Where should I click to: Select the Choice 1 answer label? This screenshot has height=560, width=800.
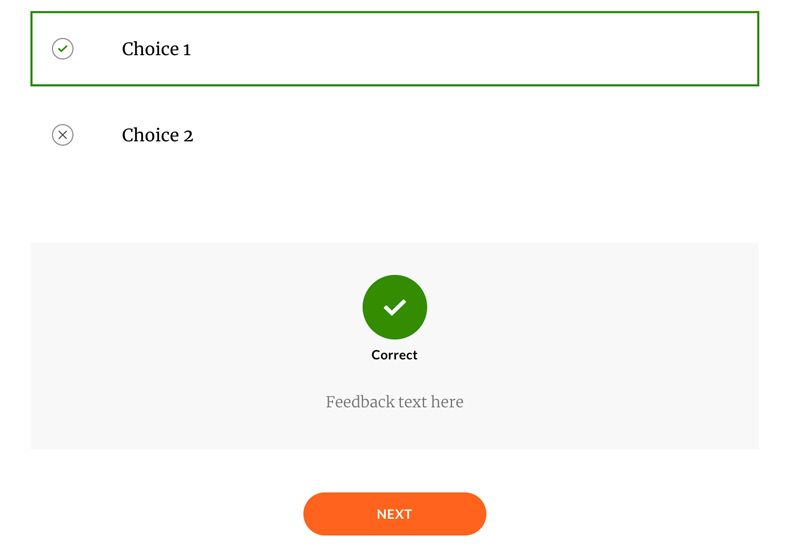tap(156, 49)
